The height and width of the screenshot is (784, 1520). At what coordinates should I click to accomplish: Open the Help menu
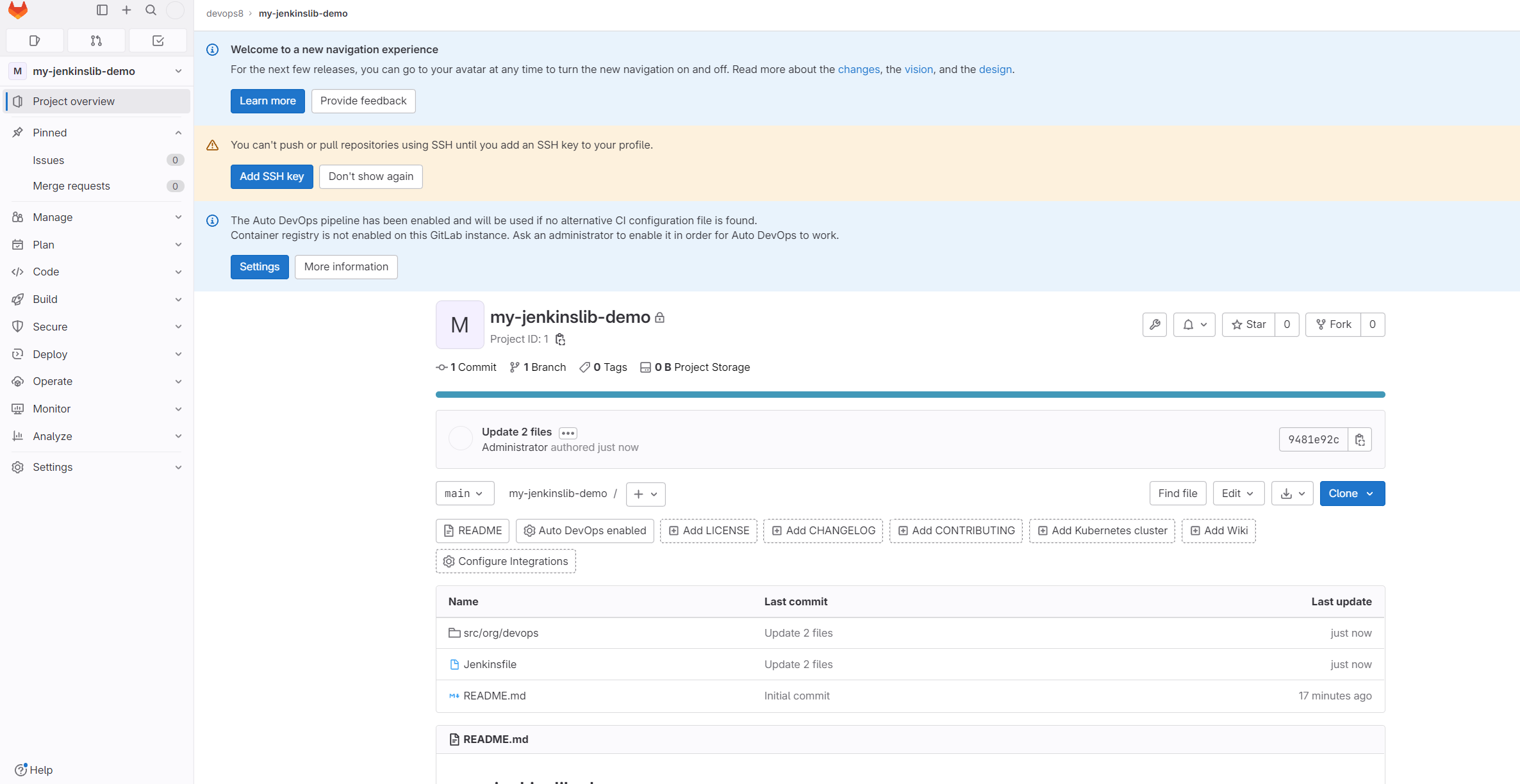(34, 770)
